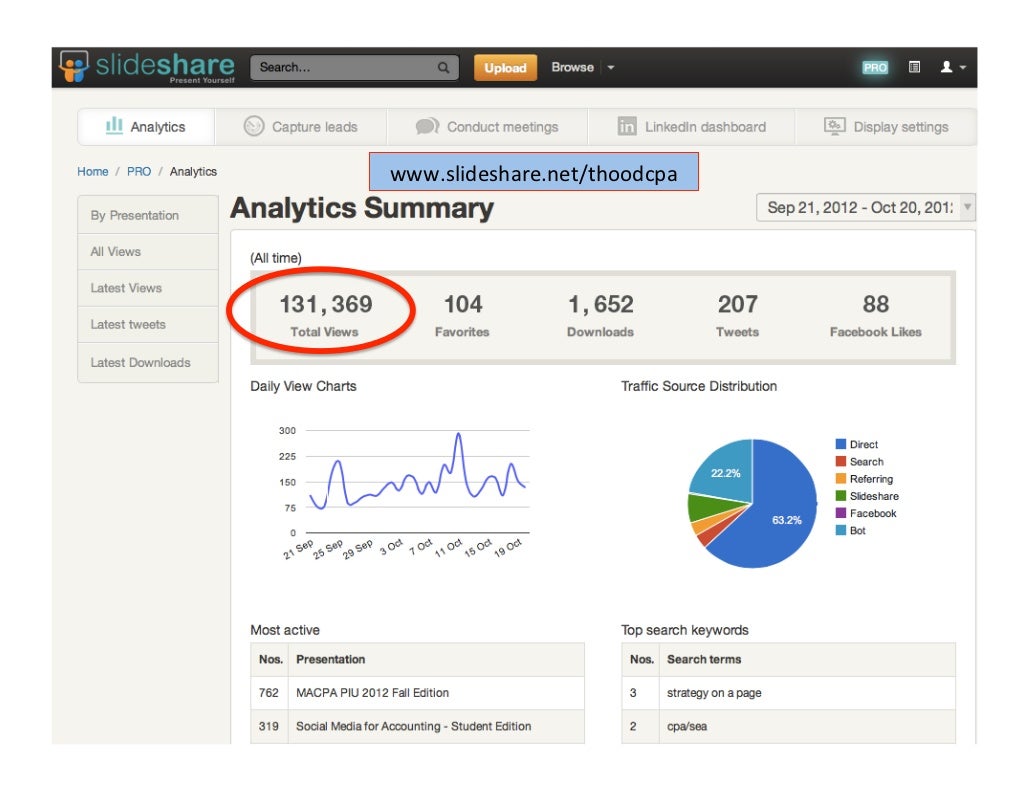Click the Slideshare legend green swatch
Image resolution: width=1024 pixels, height=792 pixels.
click(x=841, y=496)
